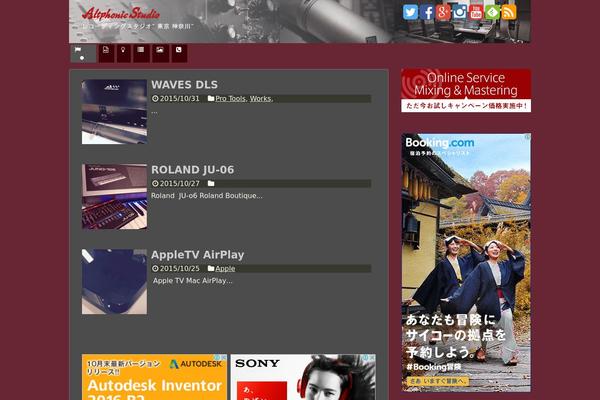Image resolution: width=600 pixels, height=400 pixels.
Task: Click the date 2015/10/27
Action: pos(179,183)
